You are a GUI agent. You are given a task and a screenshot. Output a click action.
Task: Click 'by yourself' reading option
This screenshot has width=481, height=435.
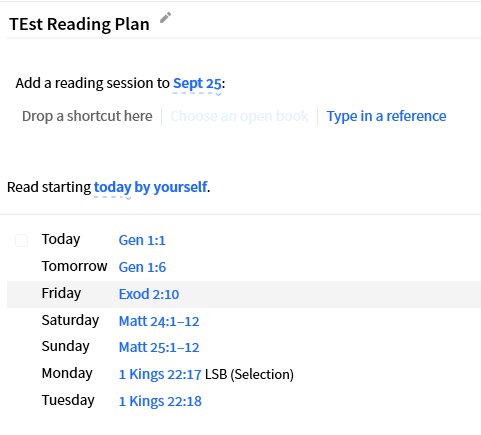pos(171,187)
